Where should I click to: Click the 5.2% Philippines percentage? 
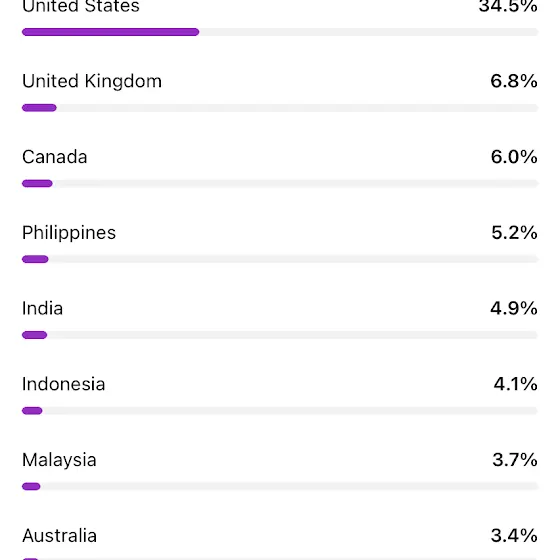coord(514,232)
